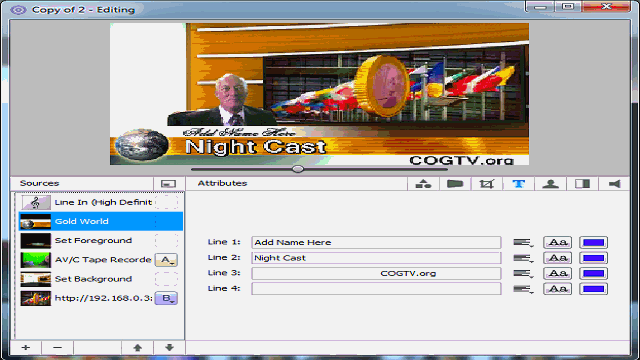Toggle dashed layer slot for Set Background

tap(167, 279)
